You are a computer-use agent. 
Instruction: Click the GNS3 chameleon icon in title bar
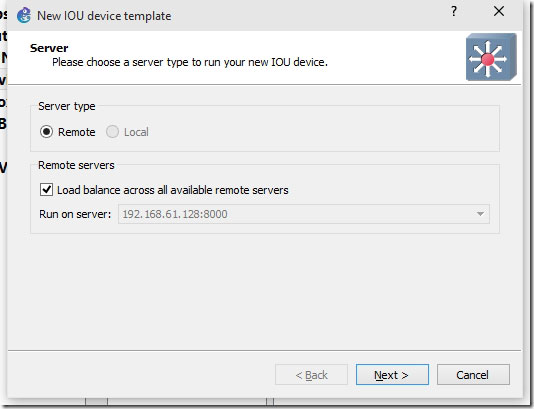click(x=24, y=15)
